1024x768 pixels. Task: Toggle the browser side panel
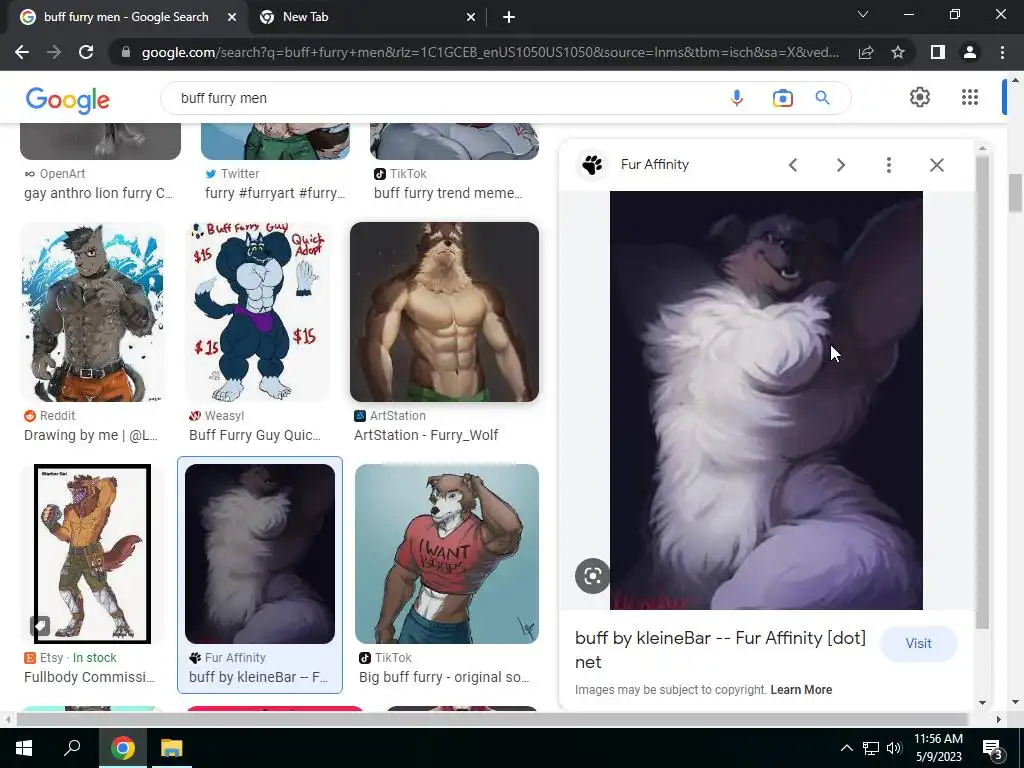pos(938,52)
